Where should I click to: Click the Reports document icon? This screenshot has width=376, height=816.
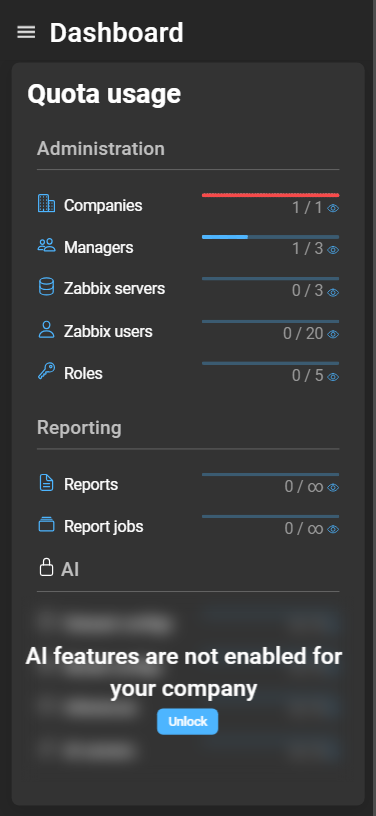(46, 482)
